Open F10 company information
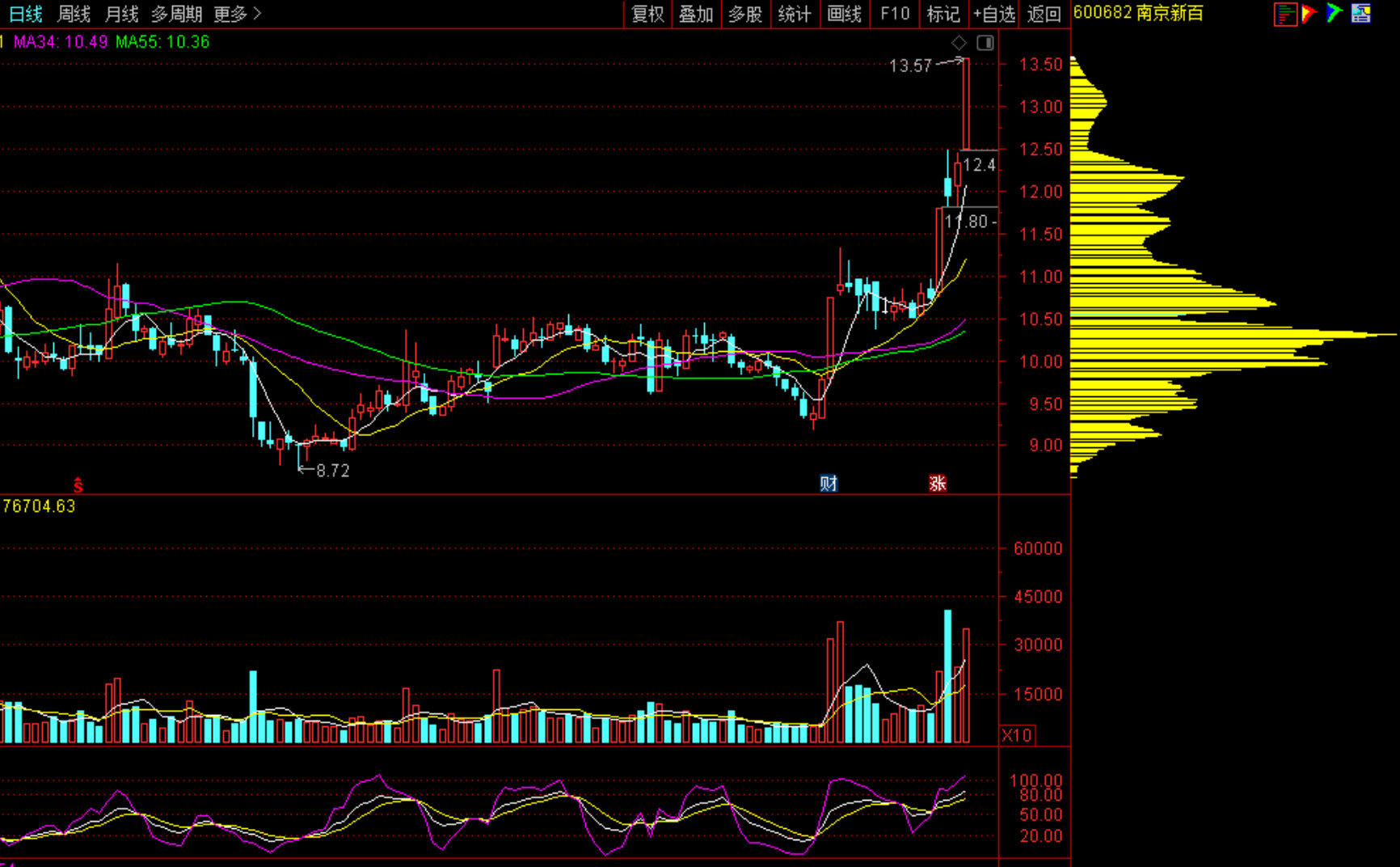This screenshot has height=867, width=1400. [x=895, y=14]
